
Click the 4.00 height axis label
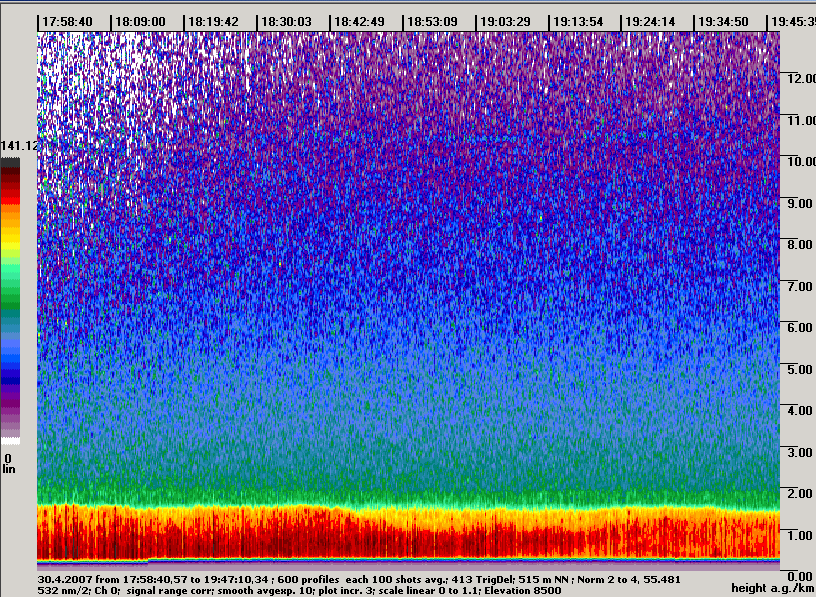800,411
